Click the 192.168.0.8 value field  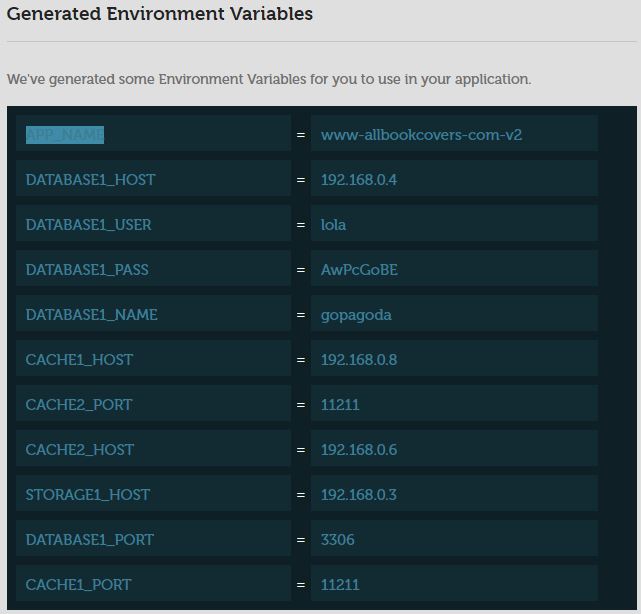(454, 359)
